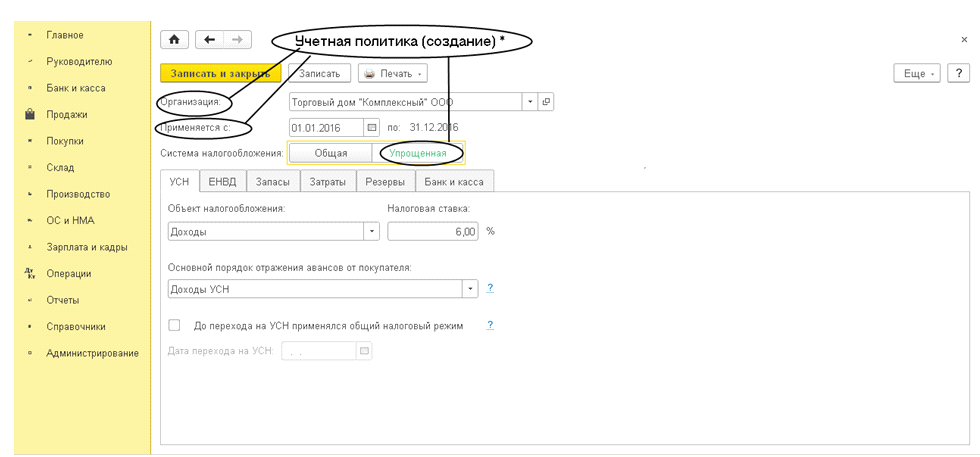Screen dimensions: 980x457
Task: Open the Банк и касса tab
Action: pyautogui.click(x=454, y=181)
